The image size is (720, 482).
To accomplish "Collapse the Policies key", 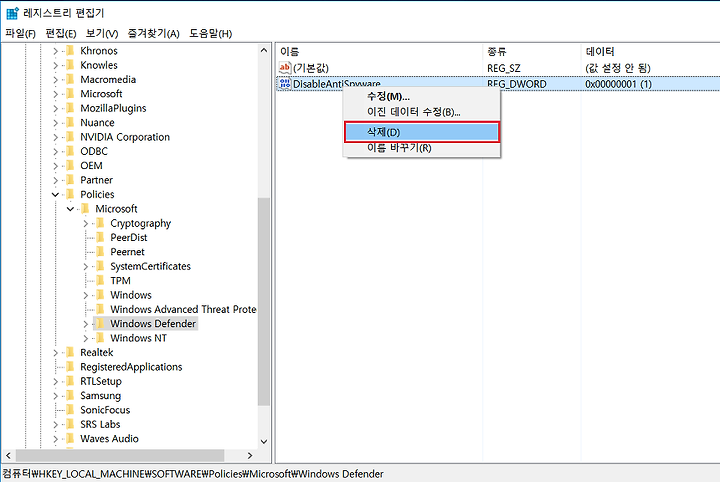I will 56,195.
